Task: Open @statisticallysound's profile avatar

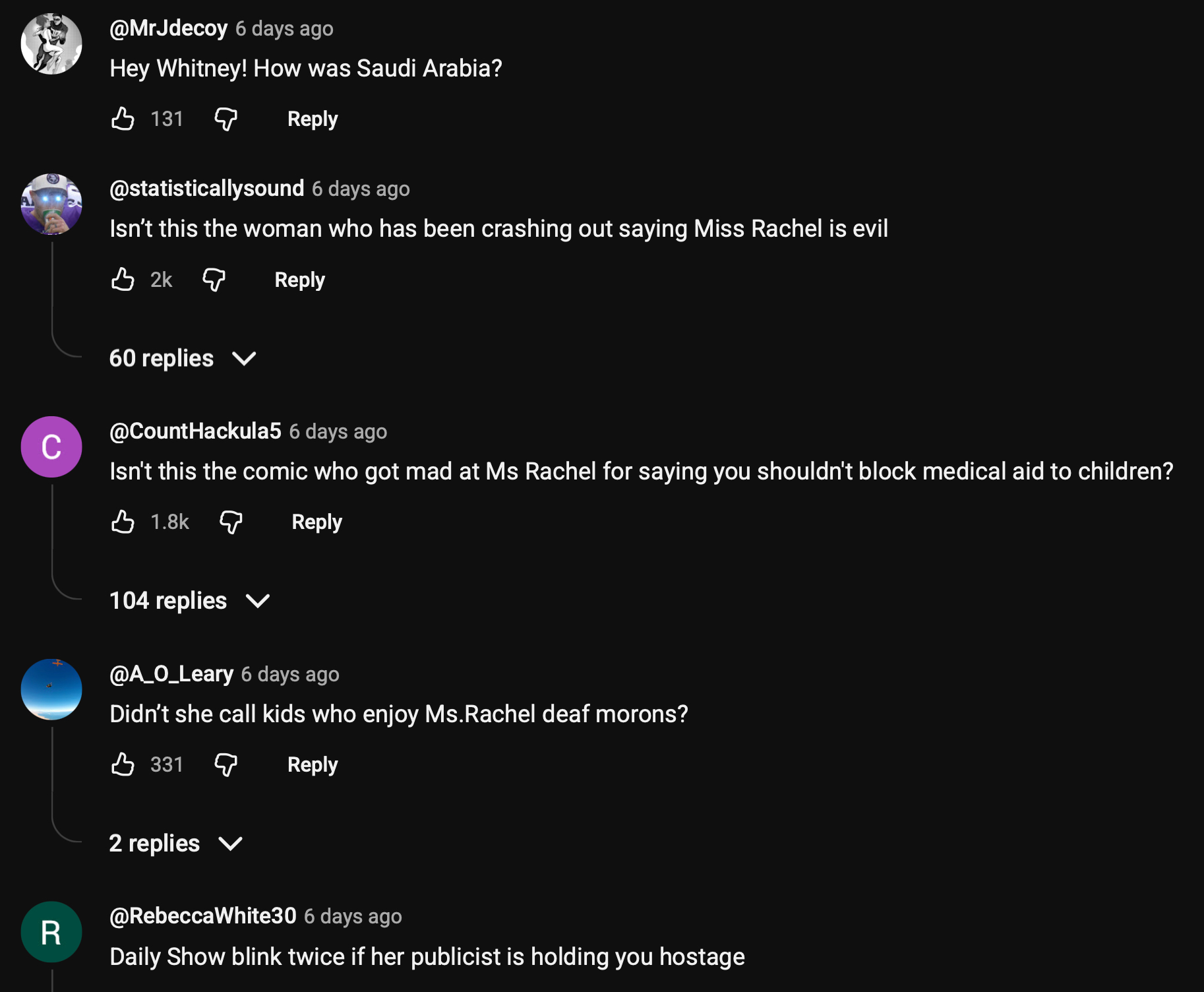Action: pyautogui.click(x=51, y=204)
